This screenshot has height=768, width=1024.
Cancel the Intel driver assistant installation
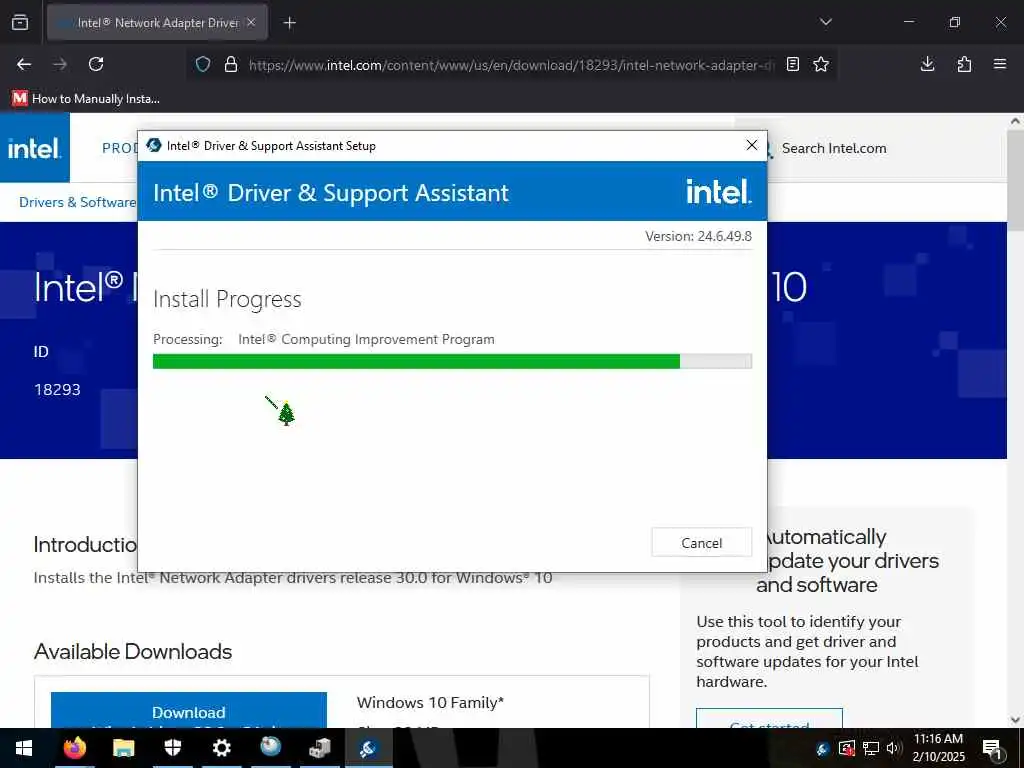tap(701, 543)
